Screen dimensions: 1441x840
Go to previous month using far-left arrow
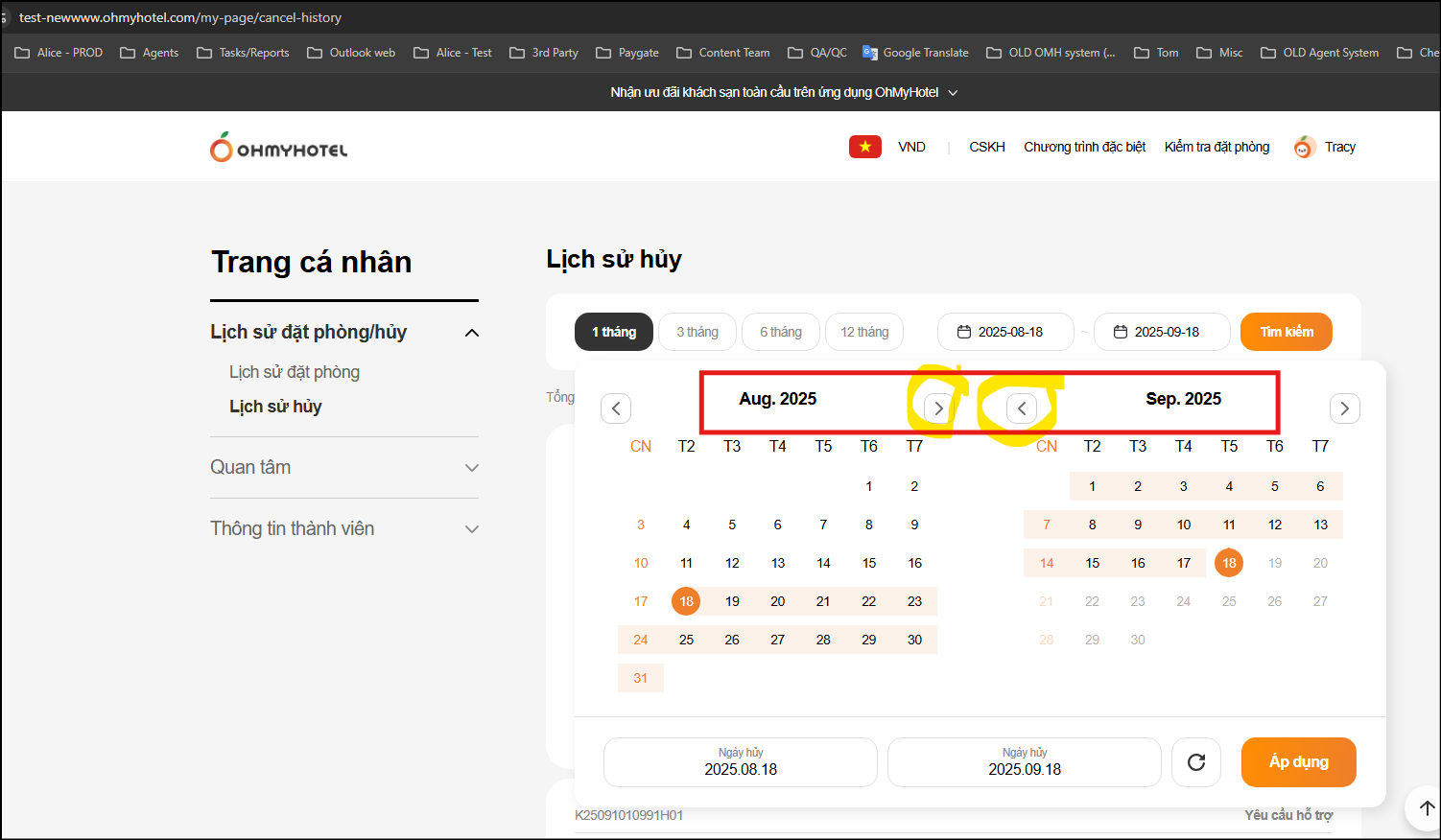[616, 408]
